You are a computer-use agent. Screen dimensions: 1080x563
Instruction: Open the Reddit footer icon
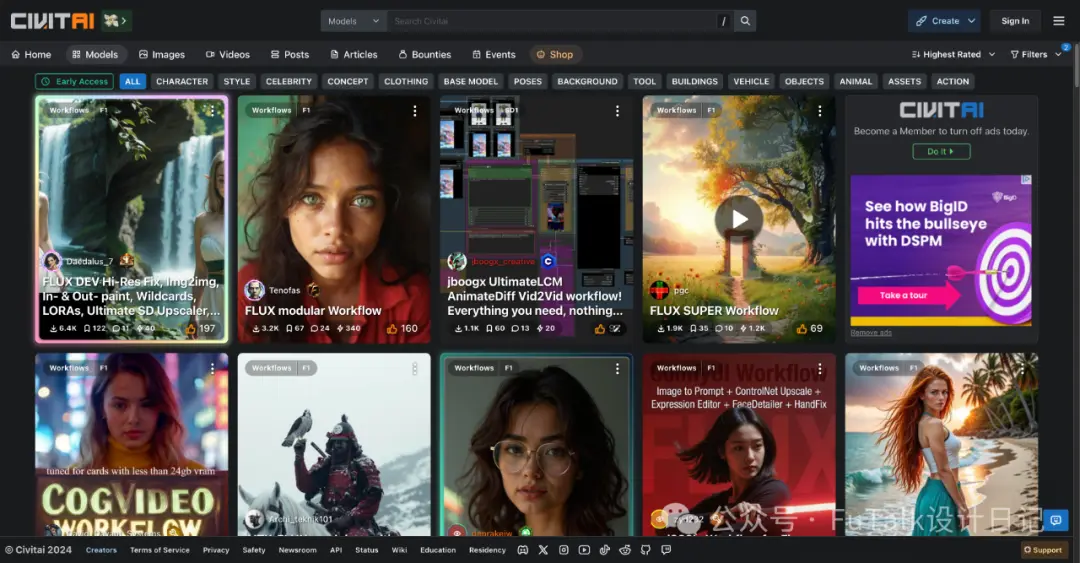(x=625, y=550)
